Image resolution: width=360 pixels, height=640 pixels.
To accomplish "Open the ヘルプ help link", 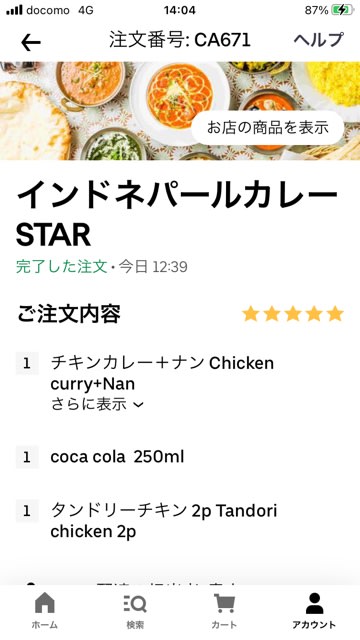I will [x=319, y=40].
